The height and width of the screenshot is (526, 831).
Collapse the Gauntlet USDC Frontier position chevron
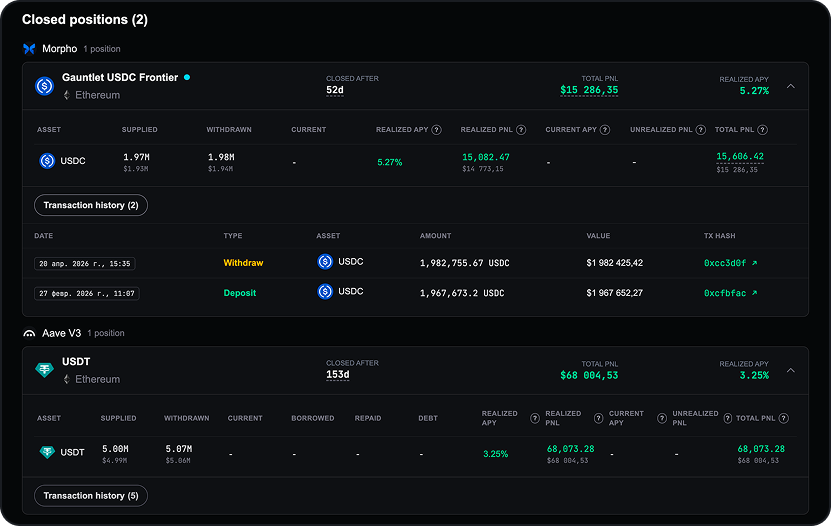[791, 86]
